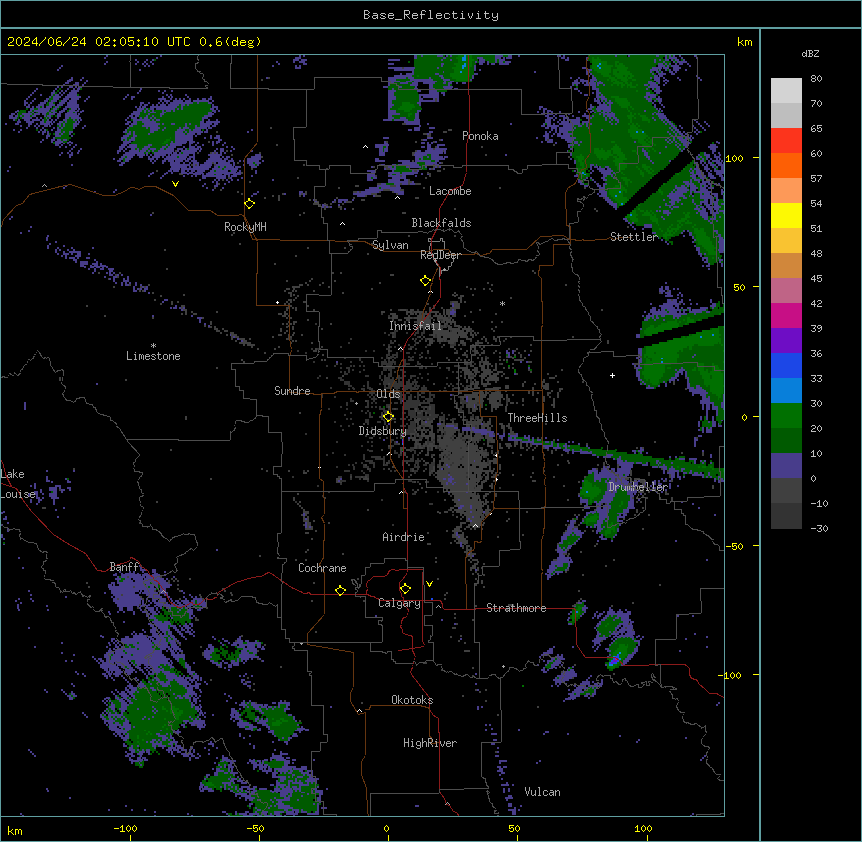Click the -30 value on the dBZ scale
Viewport: 862px width, 842px height.
tap(819, 528)
